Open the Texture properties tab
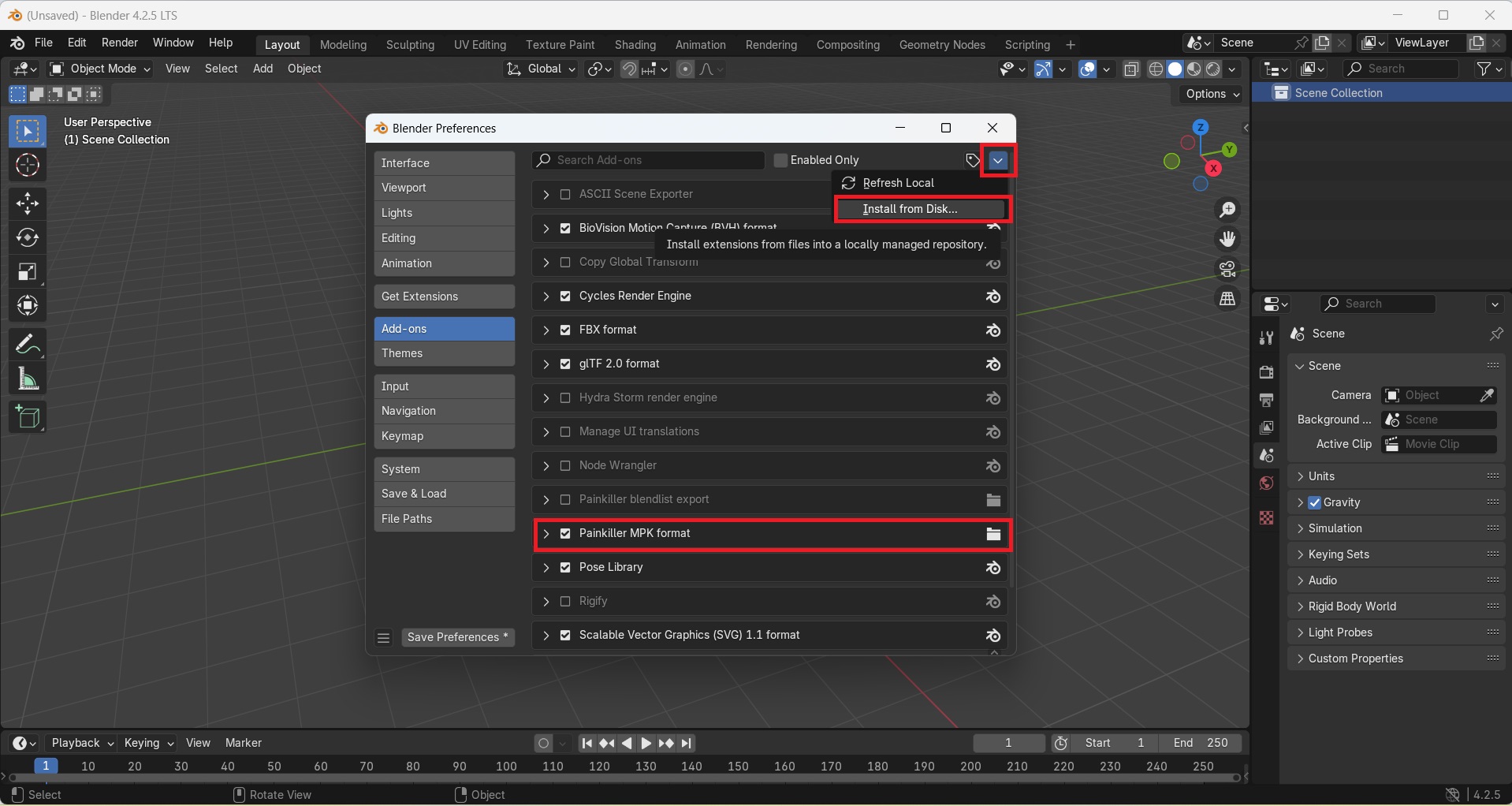This screenshot has width=1512, height=806. point(1266,517)
